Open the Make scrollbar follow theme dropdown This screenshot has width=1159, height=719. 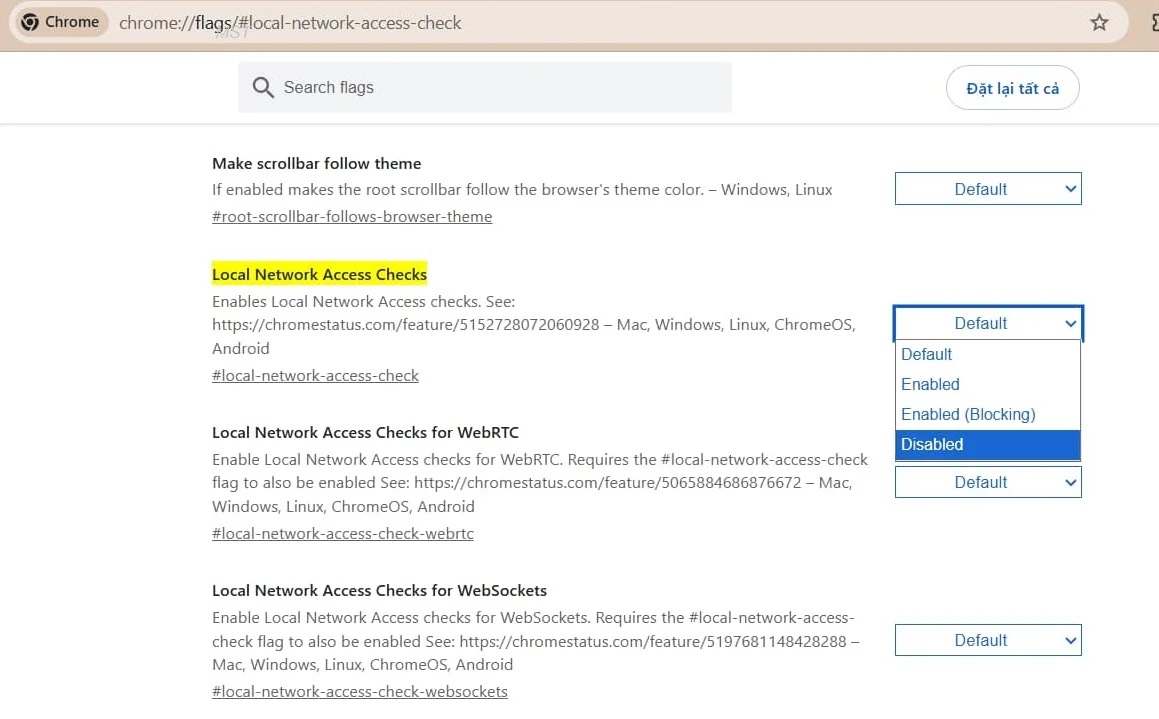(x=987, y=189)
